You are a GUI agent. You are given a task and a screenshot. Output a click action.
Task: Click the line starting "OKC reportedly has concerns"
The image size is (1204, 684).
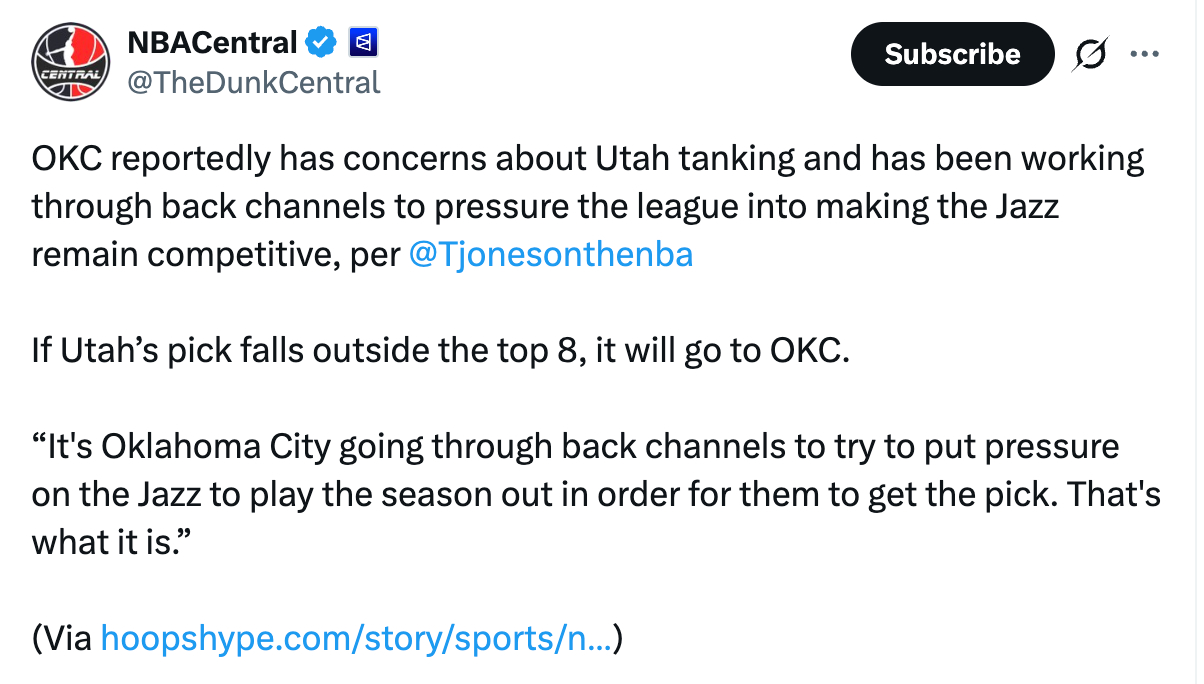[588, 159]
